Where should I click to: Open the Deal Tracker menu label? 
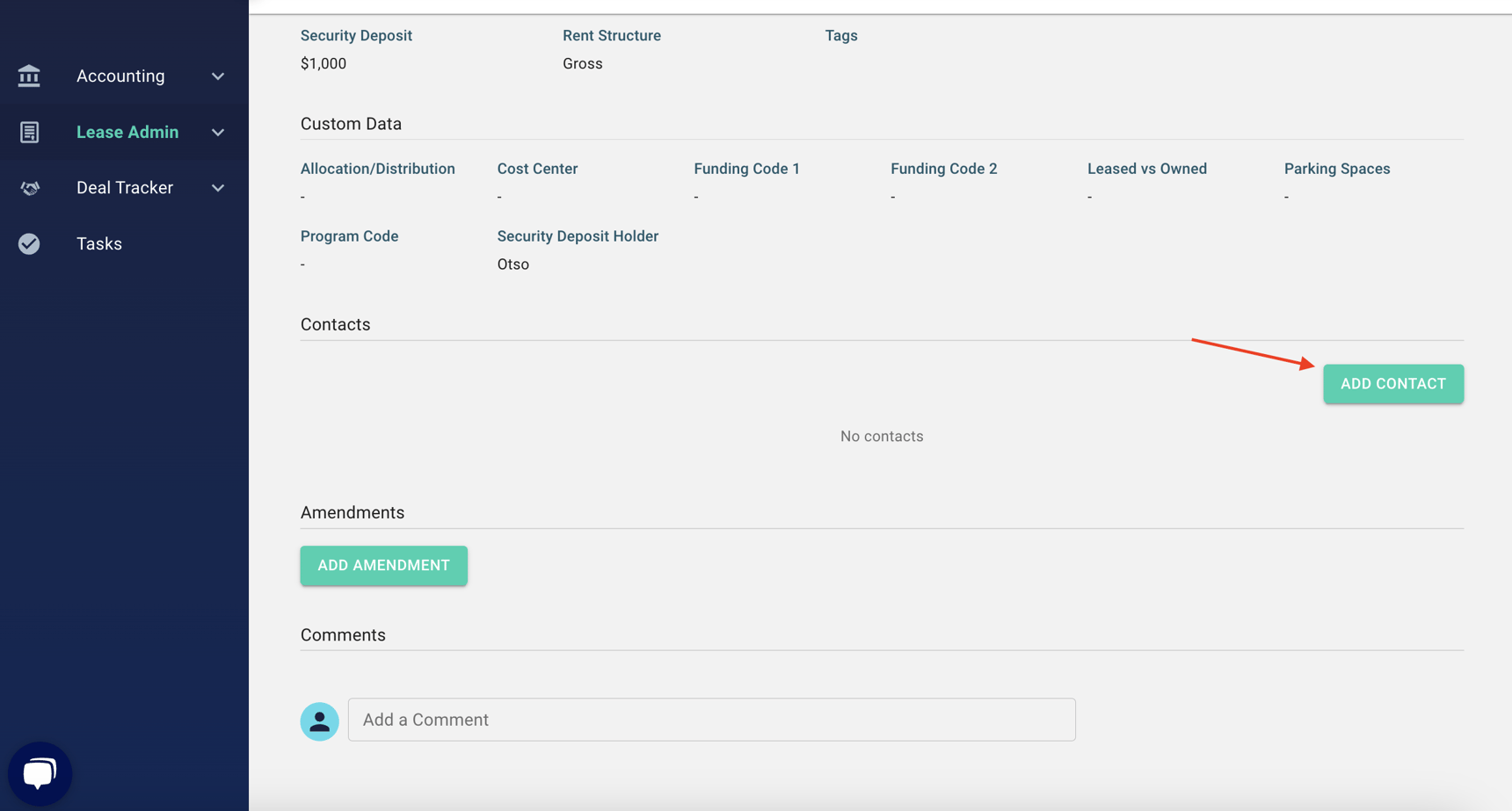coord(125,188)
